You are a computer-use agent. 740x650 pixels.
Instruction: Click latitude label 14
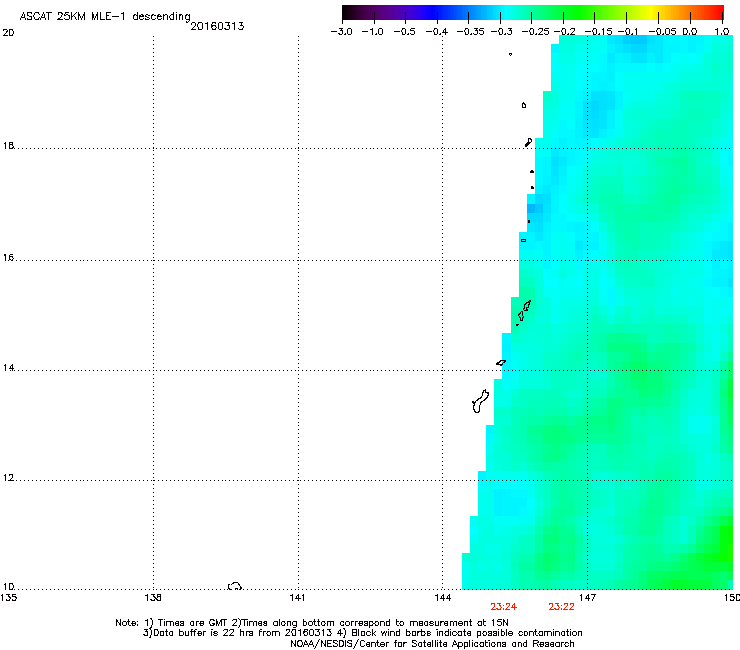(x=8, y=368)
